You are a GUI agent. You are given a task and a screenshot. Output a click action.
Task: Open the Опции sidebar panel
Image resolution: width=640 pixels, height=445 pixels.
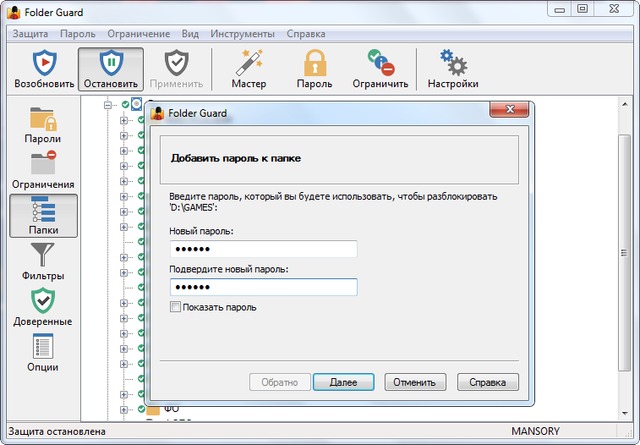42,353
